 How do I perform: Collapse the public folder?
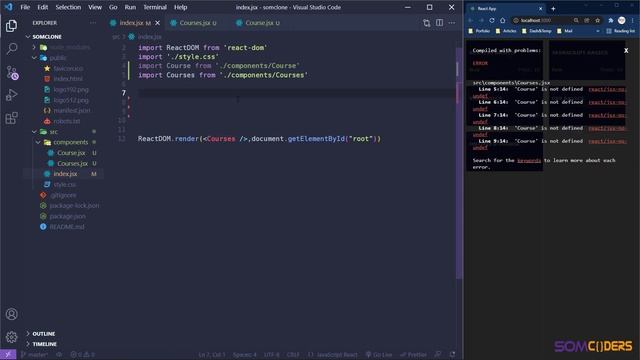click(34, 58)
